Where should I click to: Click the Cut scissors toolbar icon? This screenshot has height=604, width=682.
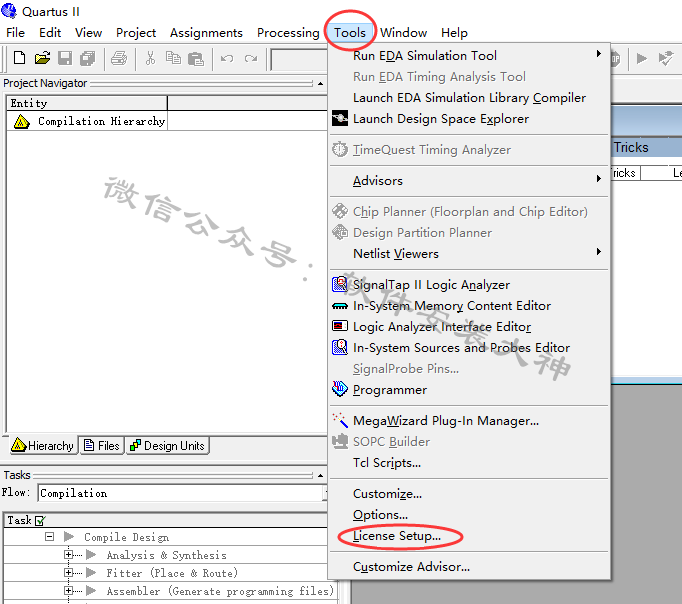pos(150,58)
